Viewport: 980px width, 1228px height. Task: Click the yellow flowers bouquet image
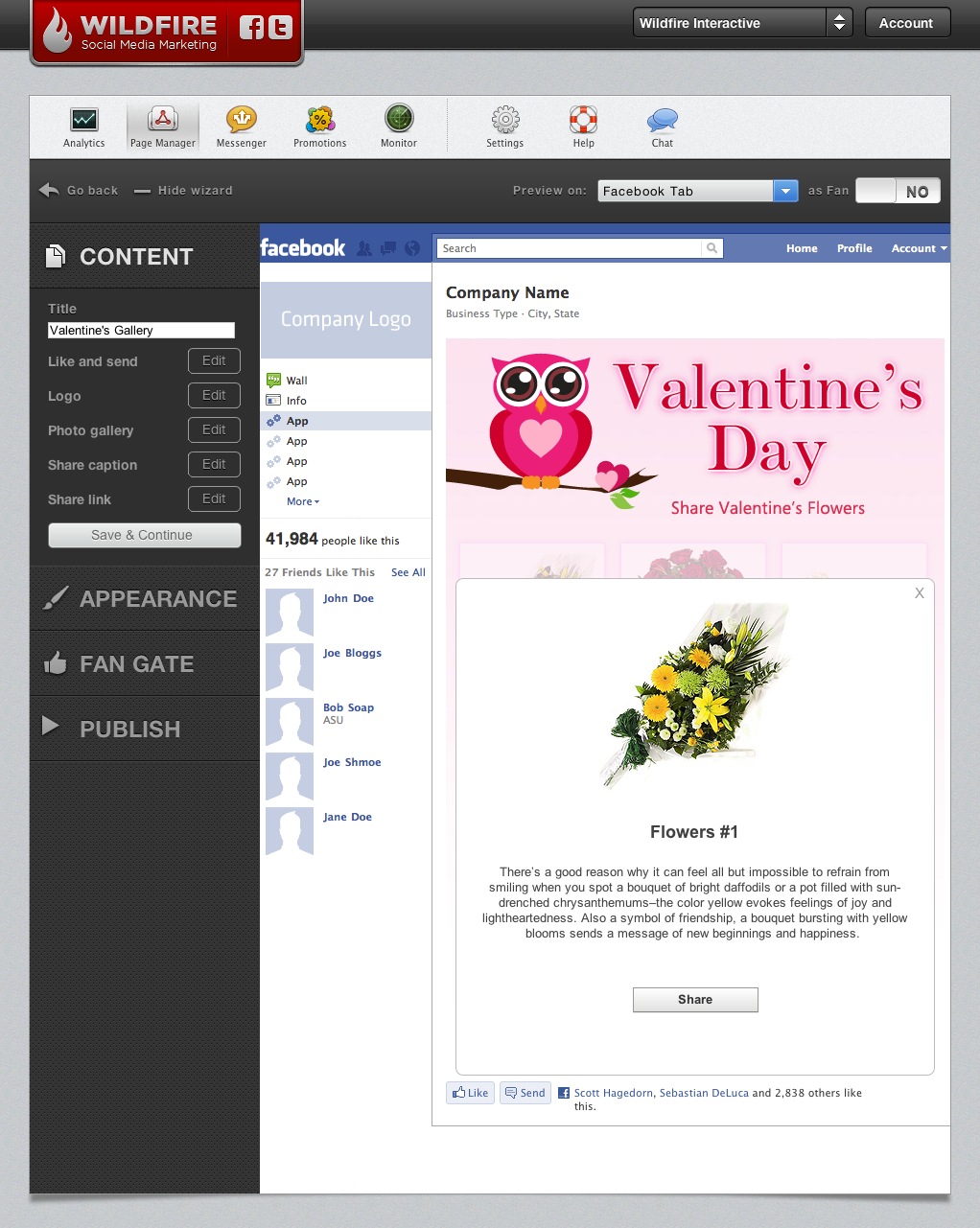(694, 695)
